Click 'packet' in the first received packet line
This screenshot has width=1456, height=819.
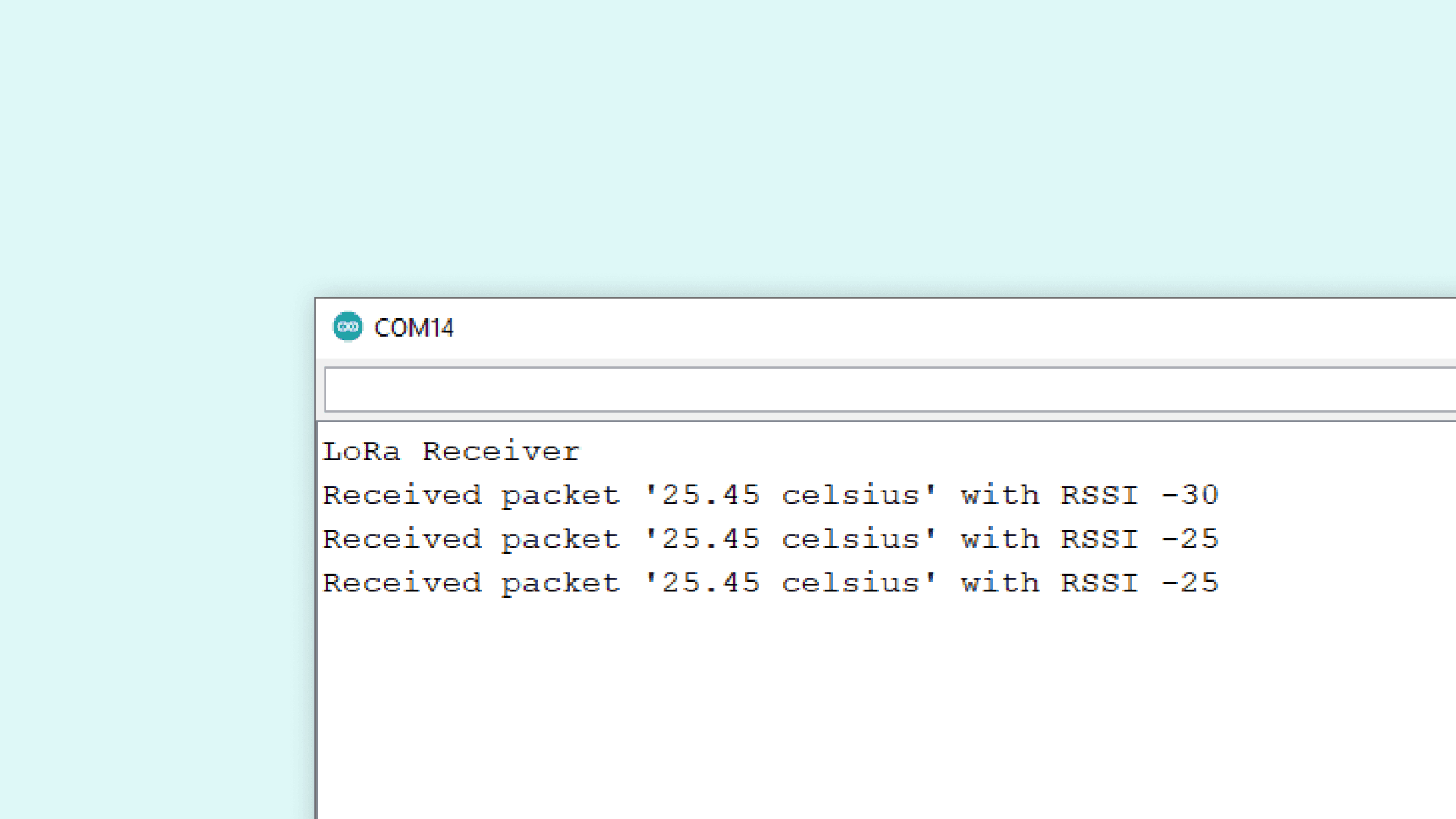560,497
